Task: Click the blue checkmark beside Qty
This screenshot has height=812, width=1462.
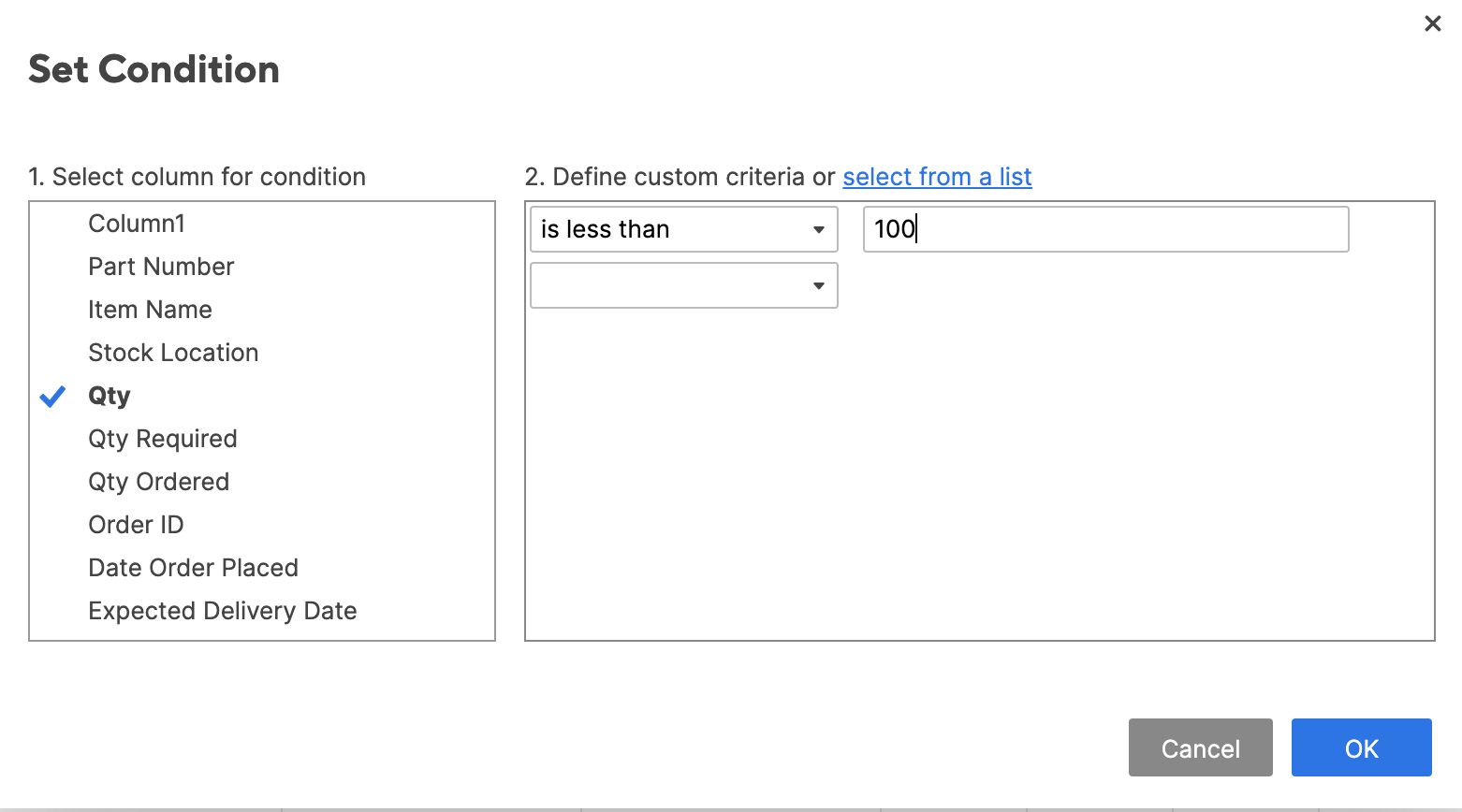Action: 53,397
